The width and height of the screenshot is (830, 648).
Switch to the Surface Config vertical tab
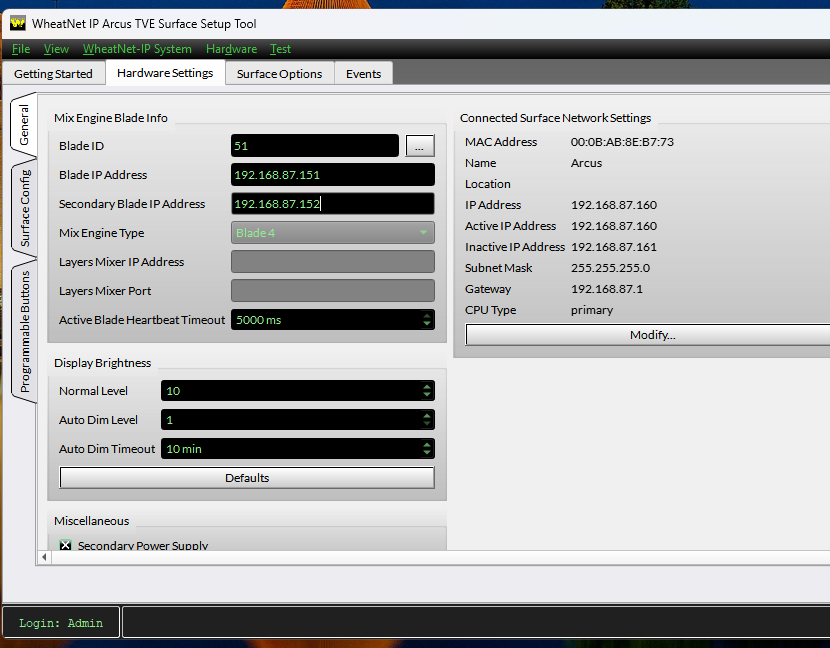(24, 208)
